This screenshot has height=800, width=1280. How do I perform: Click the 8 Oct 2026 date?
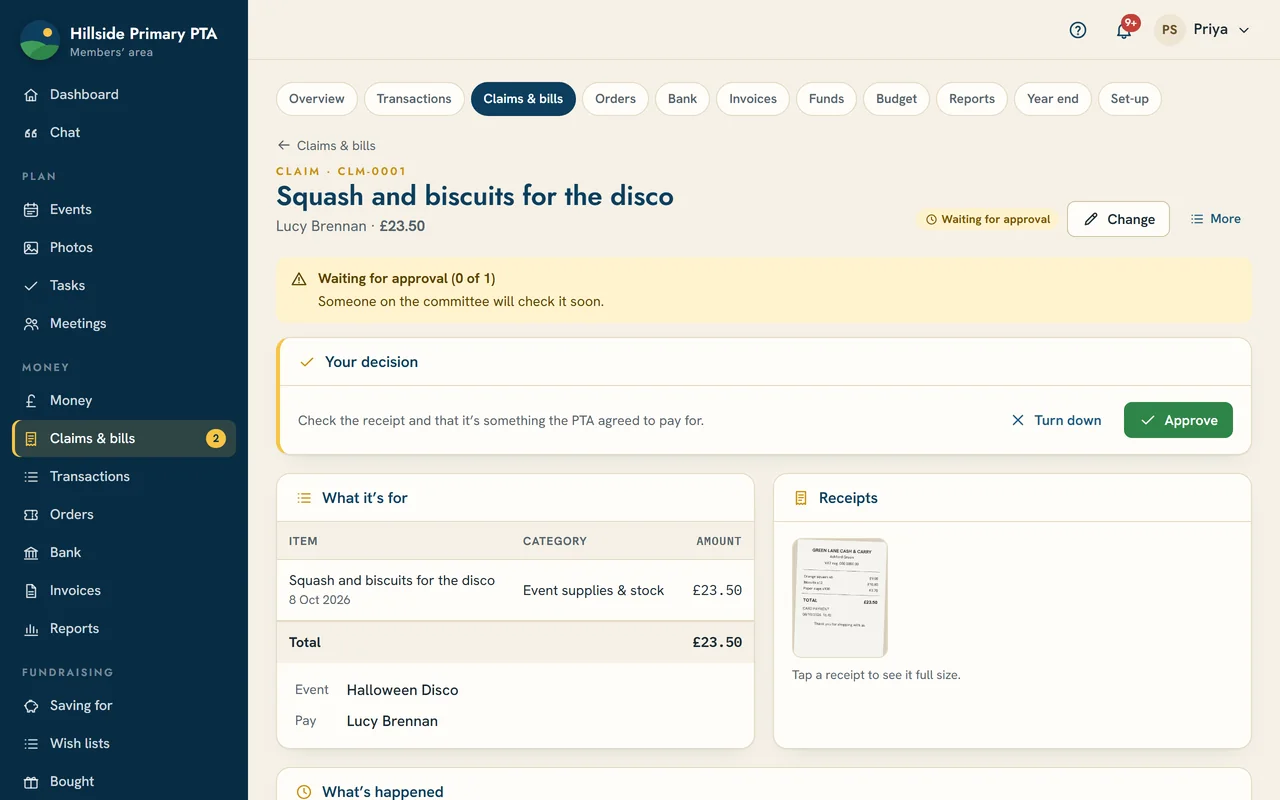[x=320, y=600]
